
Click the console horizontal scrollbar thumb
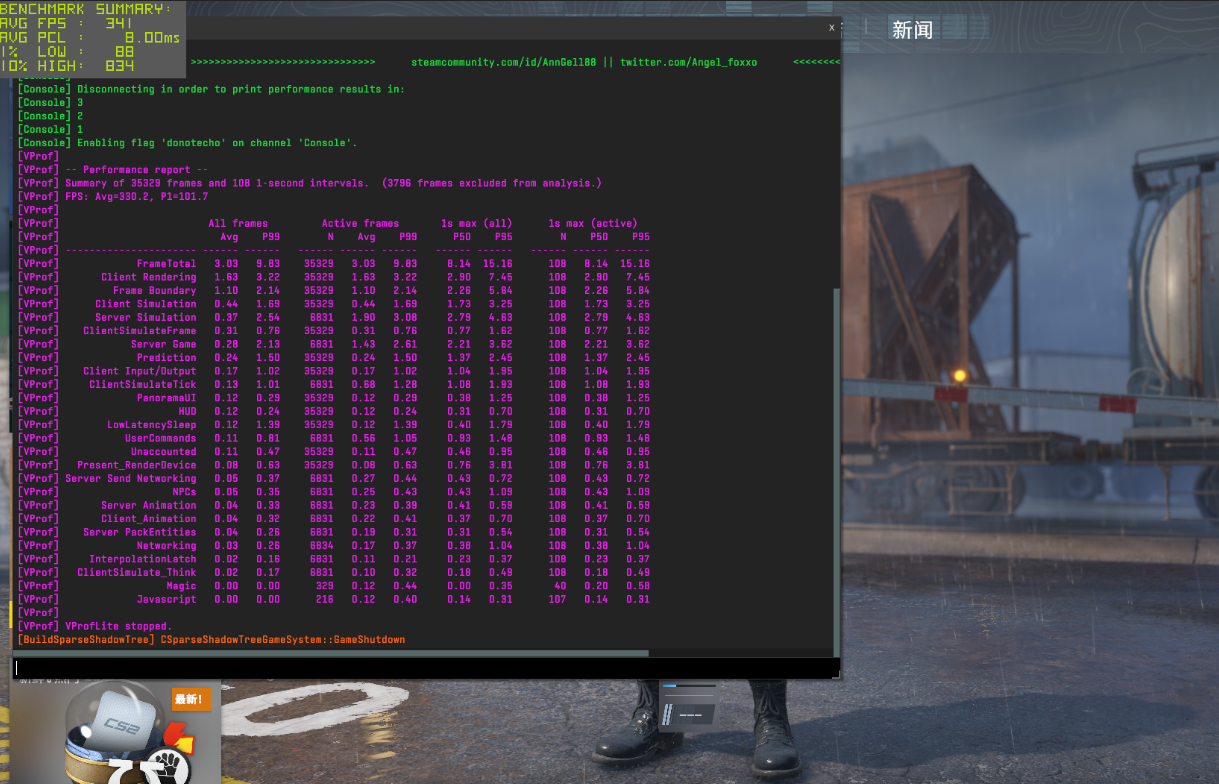[332, 653]
